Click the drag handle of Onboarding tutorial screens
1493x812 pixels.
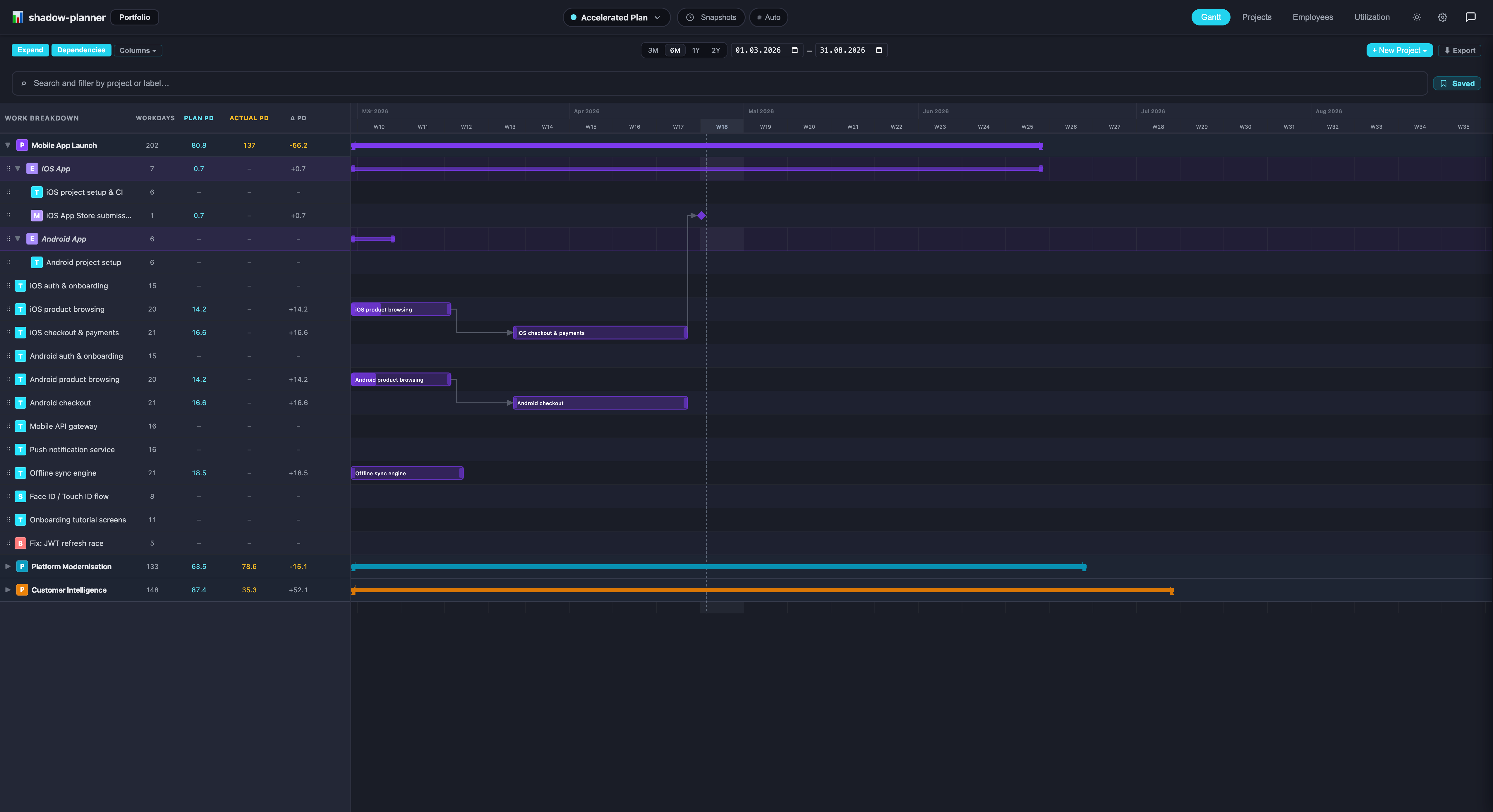coord(8,519)
